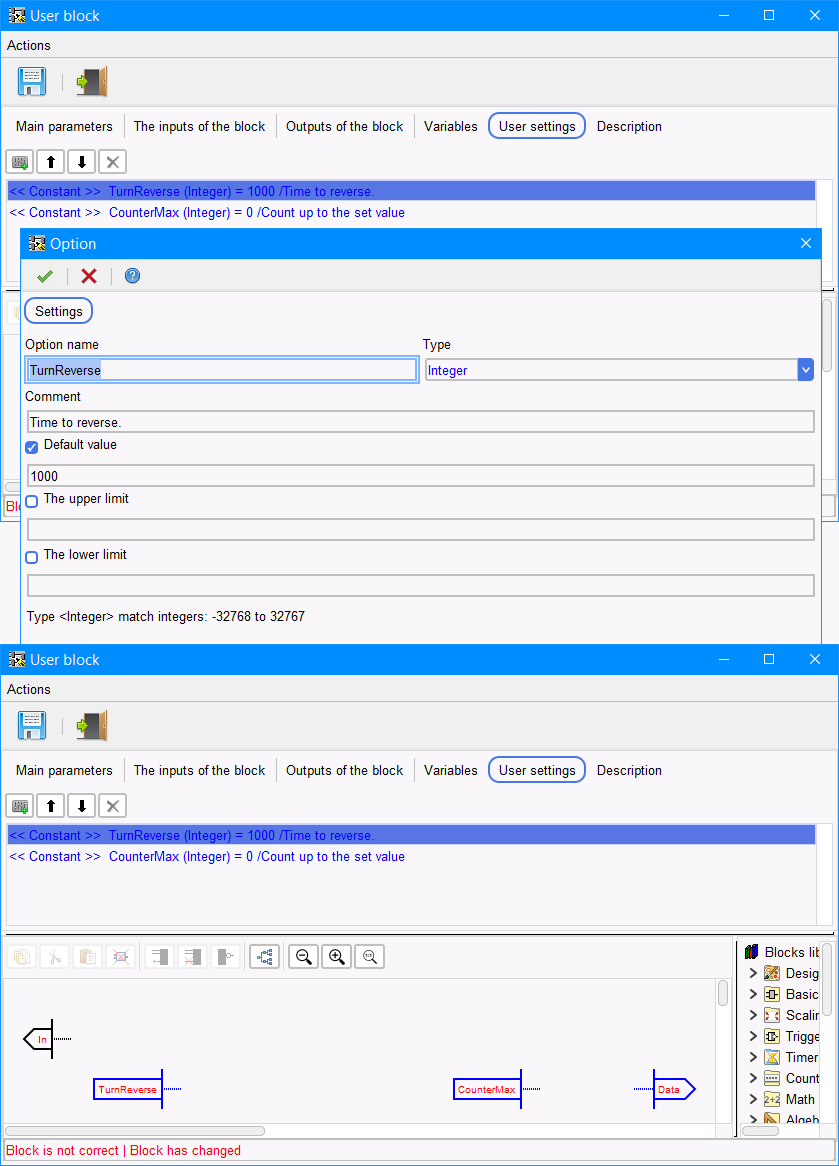This screenshot has height=1166, width=839.
Task: Open Description tab in bottom User block window
Action: (x=629, y=771)
